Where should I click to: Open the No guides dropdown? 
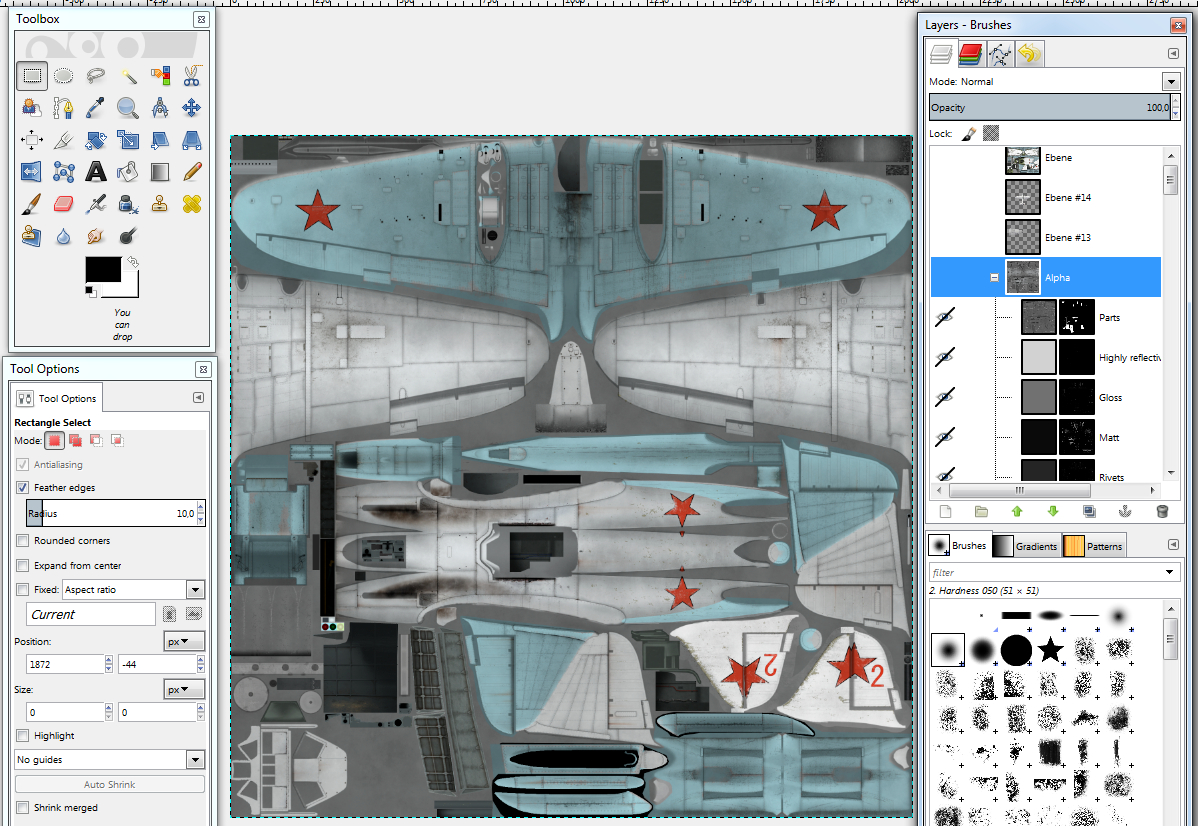click(195, 760)
